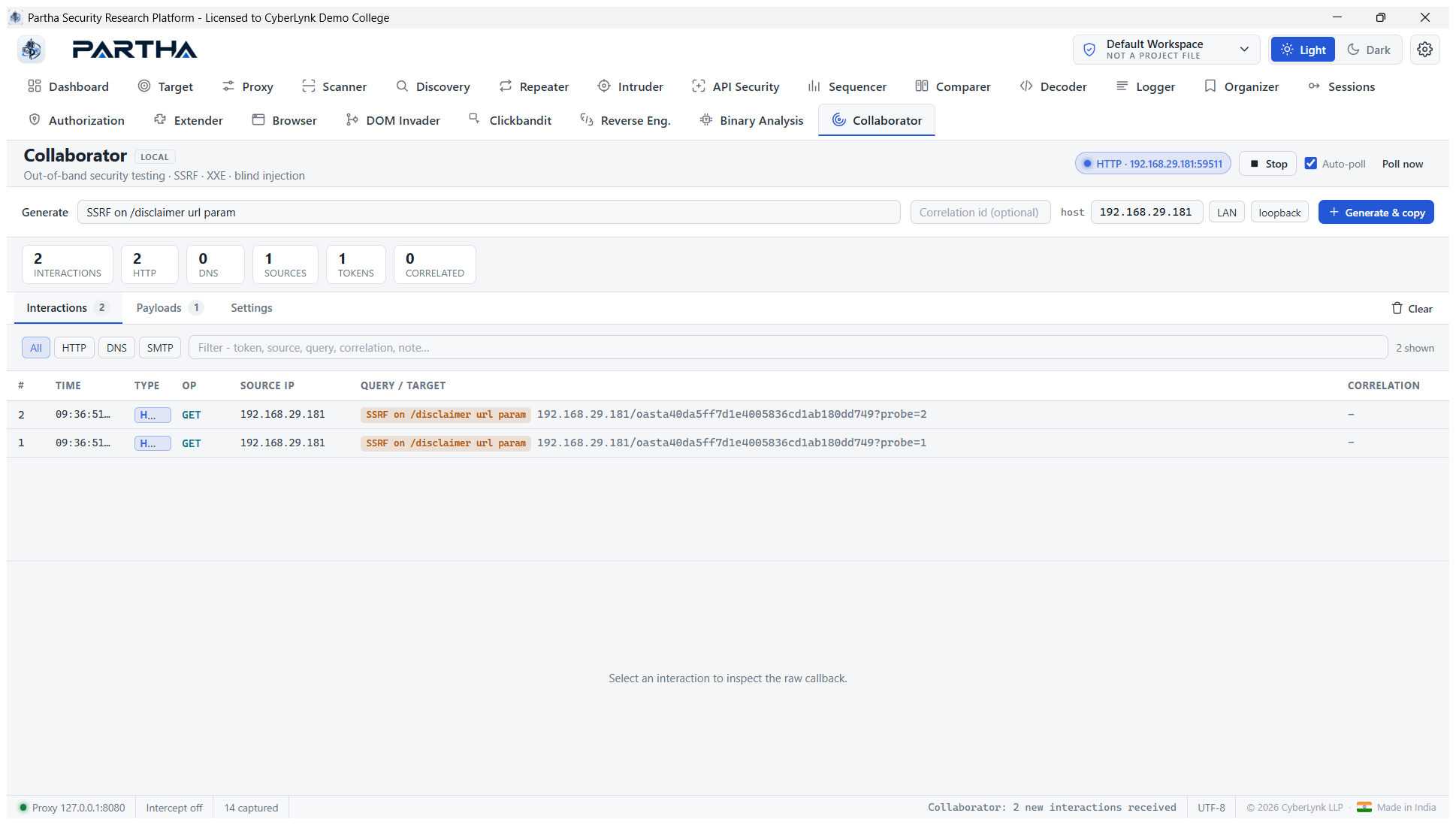Click 'Proxy 127.0.0.1:8080' in status bar
Image resolution: width=1456 pixels, height=825 pixels.
click(x=72, y=808)
